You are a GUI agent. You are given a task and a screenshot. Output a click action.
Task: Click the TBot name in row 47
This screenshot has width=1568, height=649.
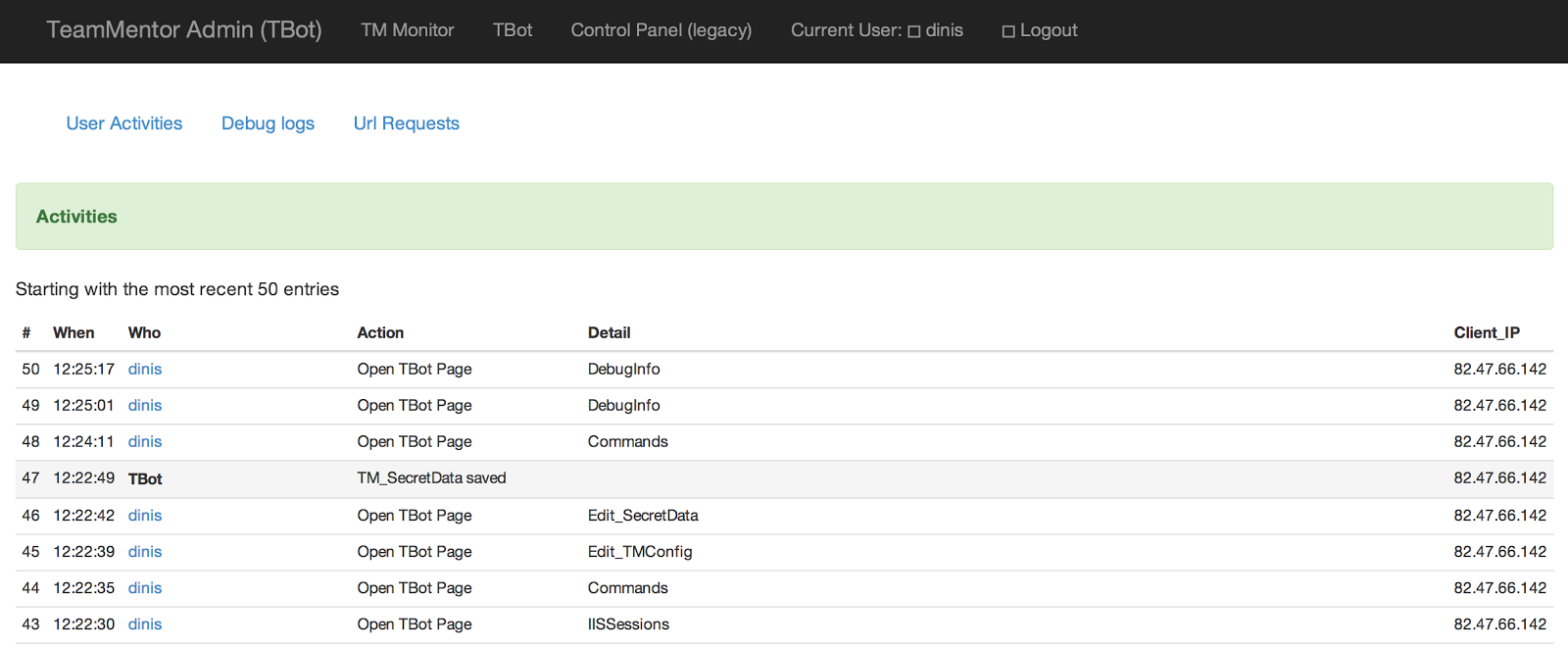(145, 479)
